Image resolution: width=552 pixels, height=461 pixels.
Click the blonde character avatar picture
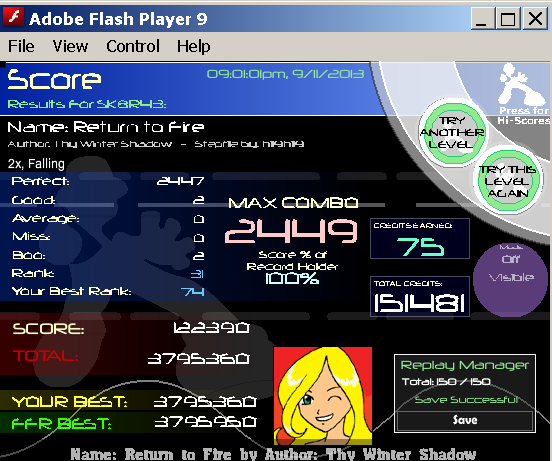tap(323, 396)
